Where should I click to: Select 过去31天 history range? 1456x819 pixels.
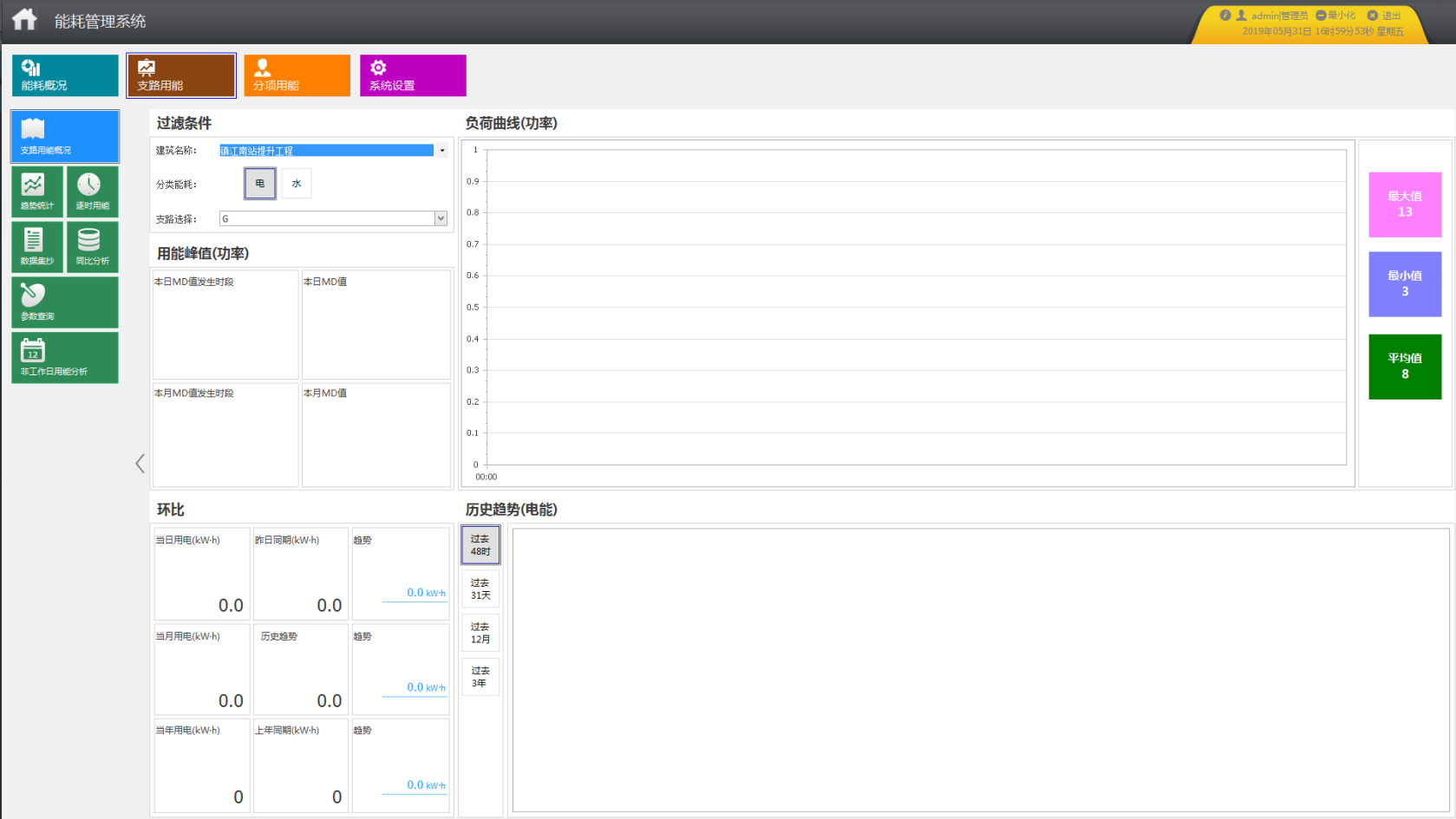tap(480, 589)
